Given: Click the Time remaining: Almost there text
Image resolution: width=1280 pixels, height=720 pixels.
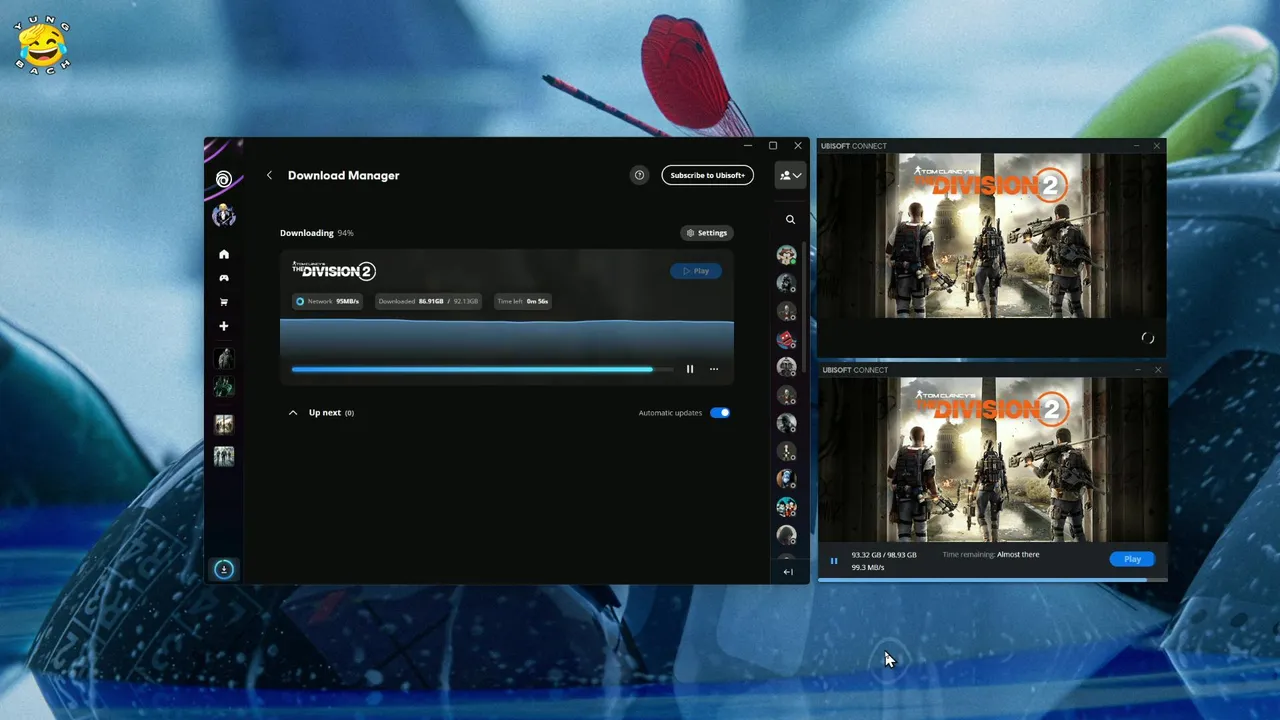Looking at the screenshot, I should click(991, 554).
